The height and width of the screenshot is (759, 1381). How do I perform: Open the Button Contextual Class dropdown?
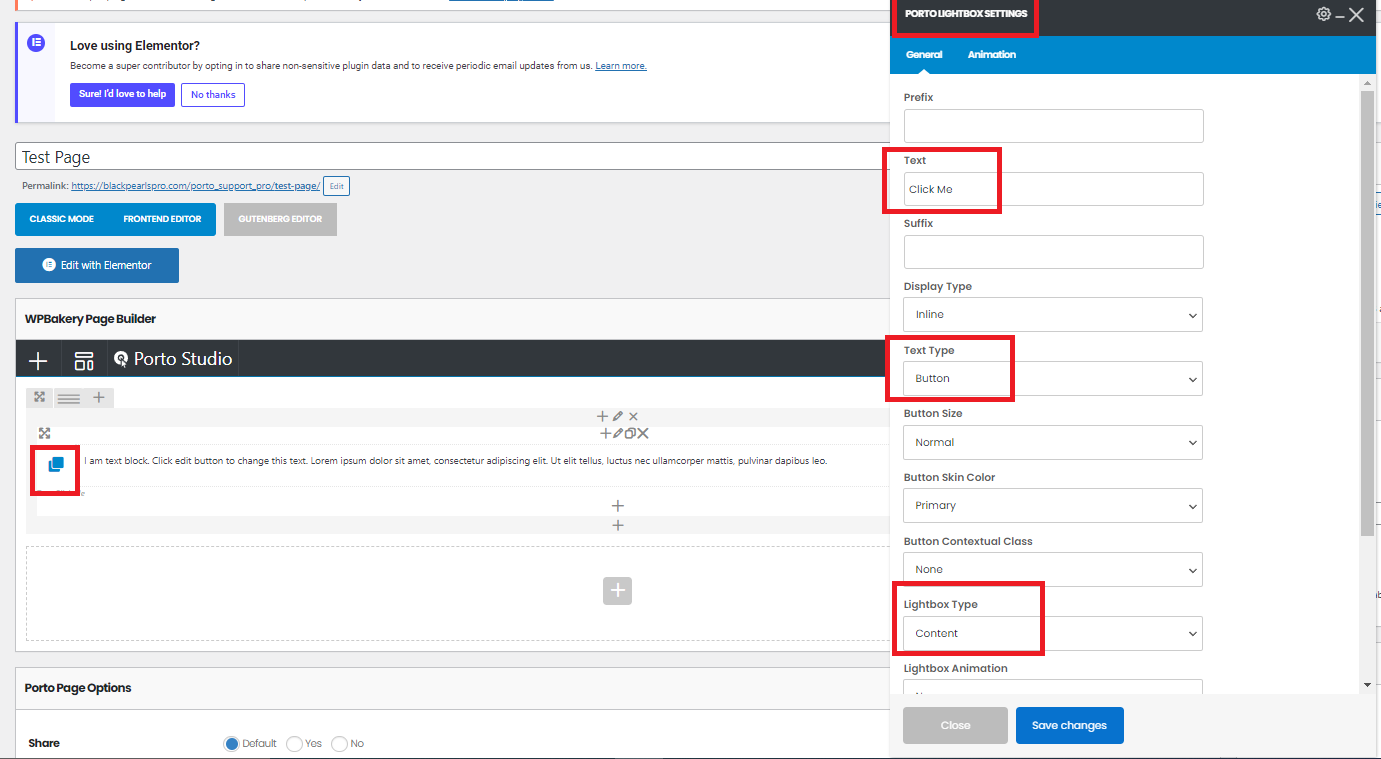tap(1053, 569)
